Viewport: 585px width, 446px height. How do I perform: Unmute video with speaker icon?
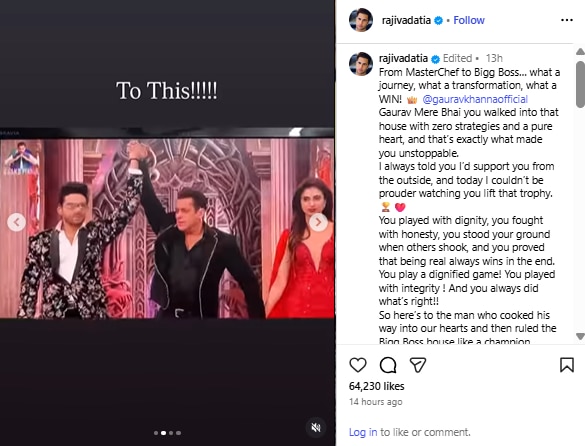point(316,427)
